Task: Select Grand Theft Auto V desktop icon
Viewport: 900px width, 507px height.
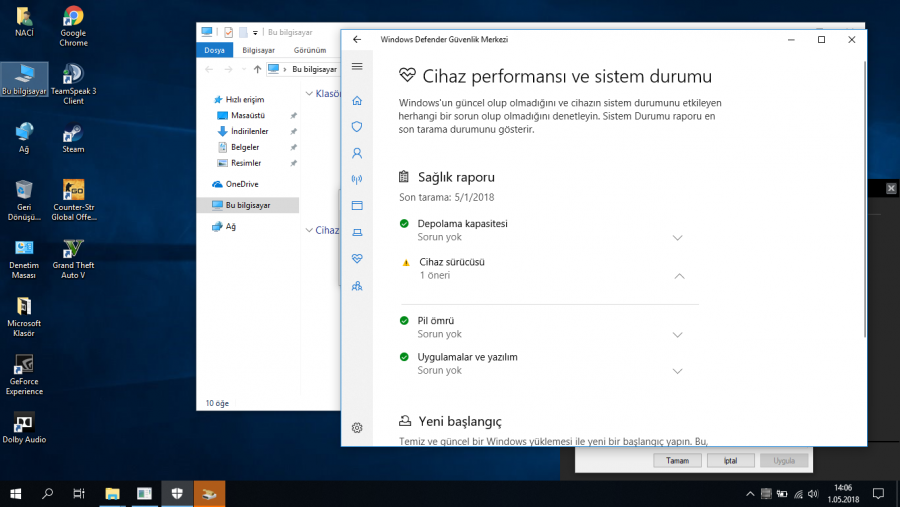Action: [x=73, y=258]
